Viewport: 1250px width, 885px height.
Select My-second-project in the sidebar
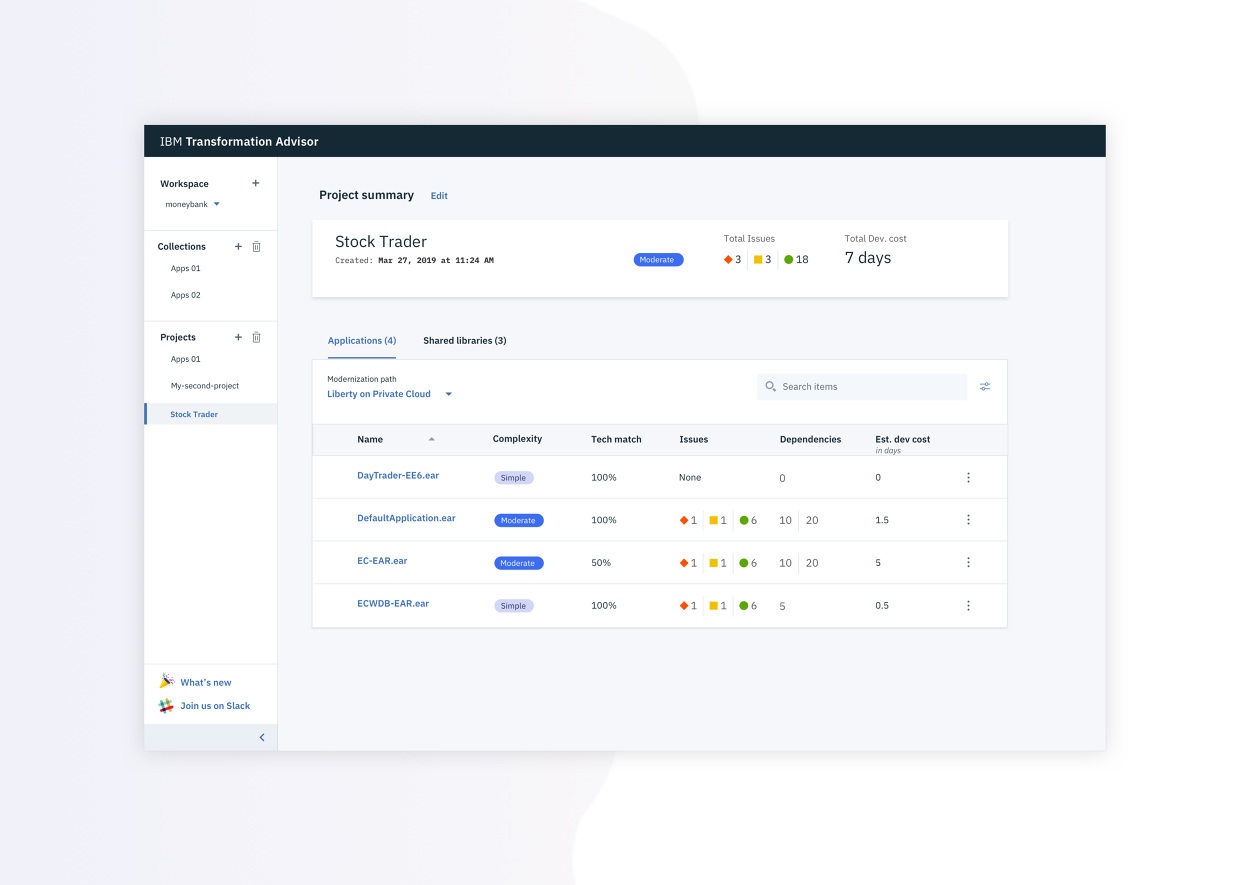(204, 385)
